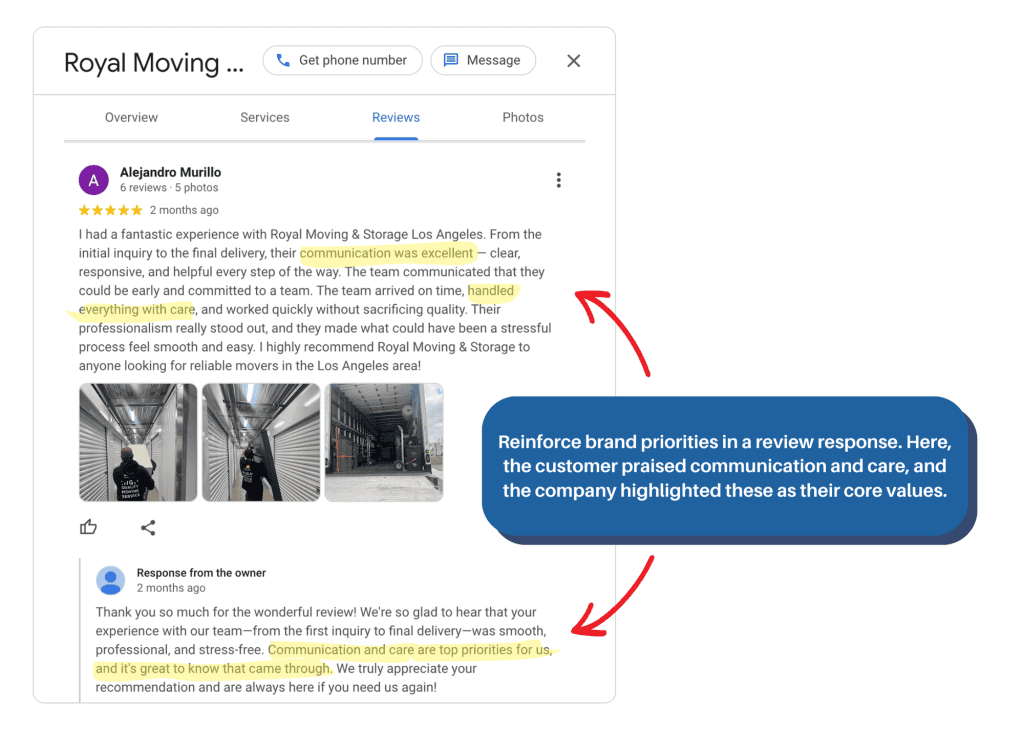The image size is (1024, 731).
Task: Click the owner's blue profile avatar
Action: 110,580
